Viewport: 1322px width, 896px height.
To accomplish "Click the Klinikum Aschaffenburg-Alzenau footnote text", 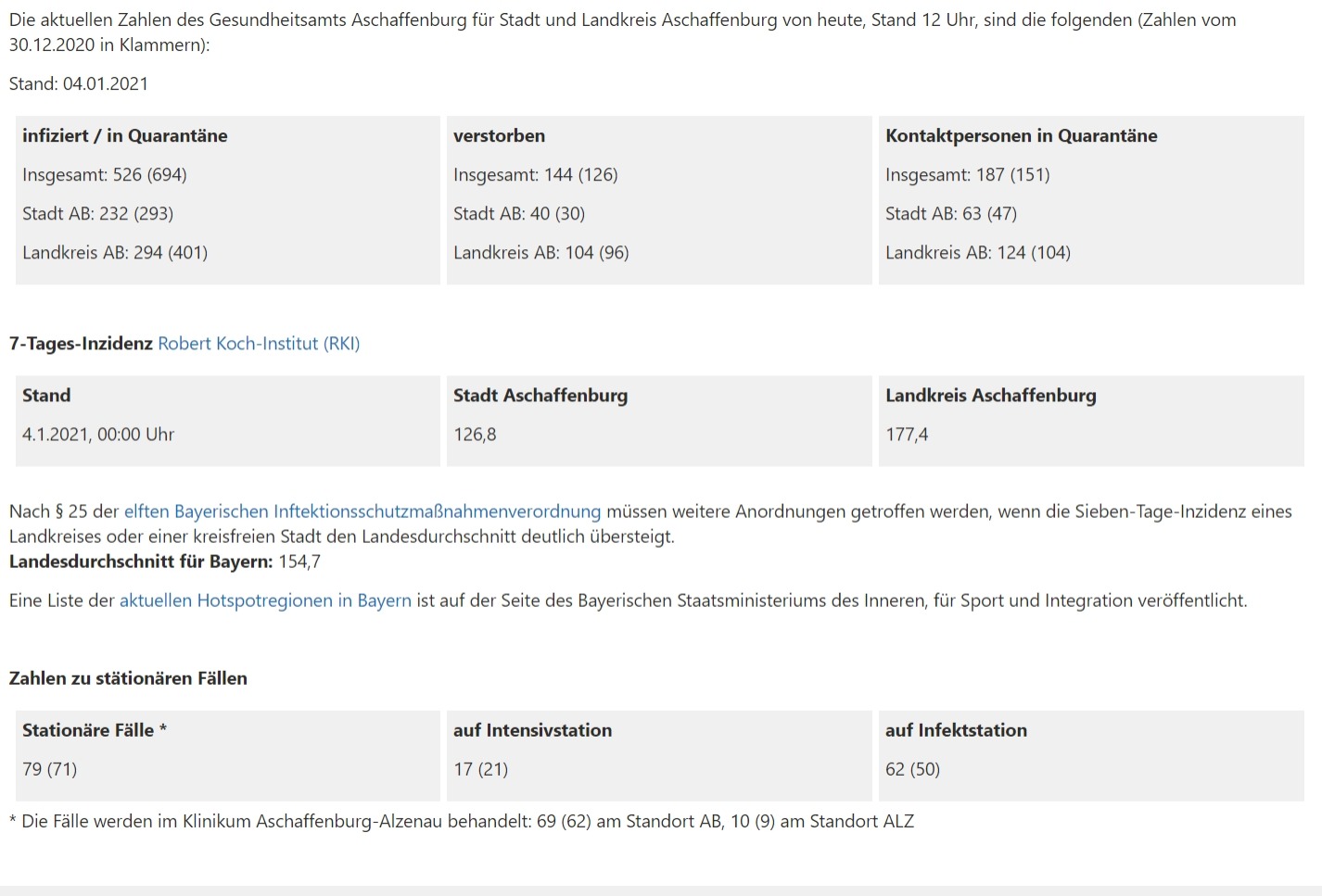I will (462, 821).
